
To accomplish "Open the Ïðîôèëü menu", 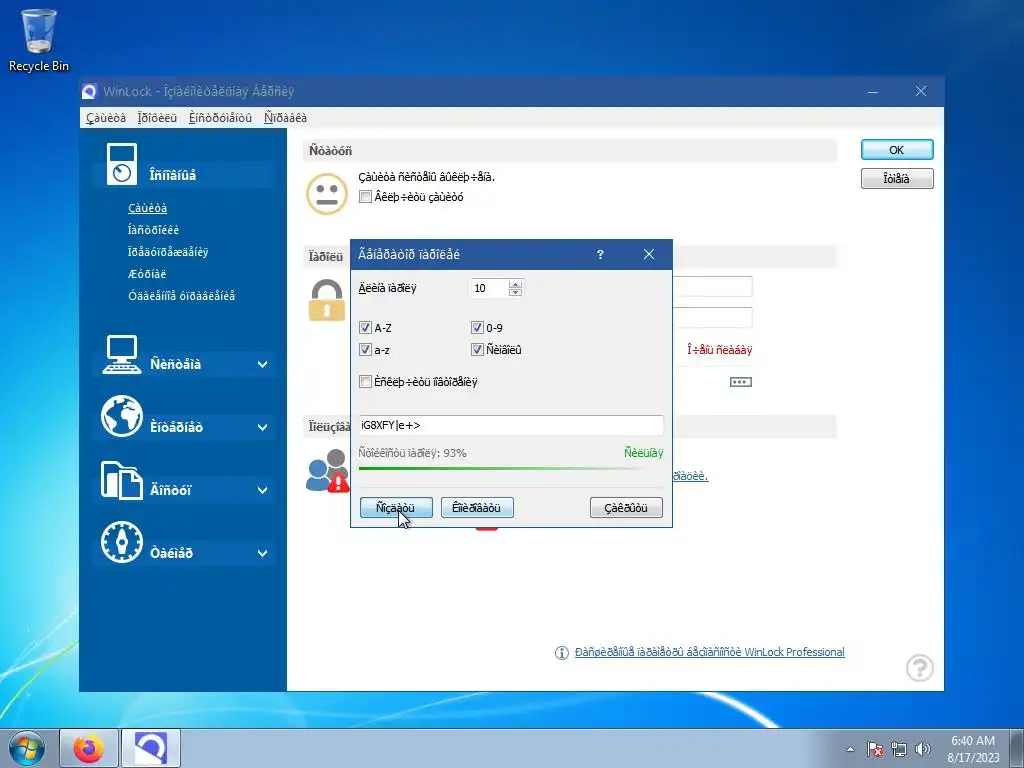I will point(157,118).
